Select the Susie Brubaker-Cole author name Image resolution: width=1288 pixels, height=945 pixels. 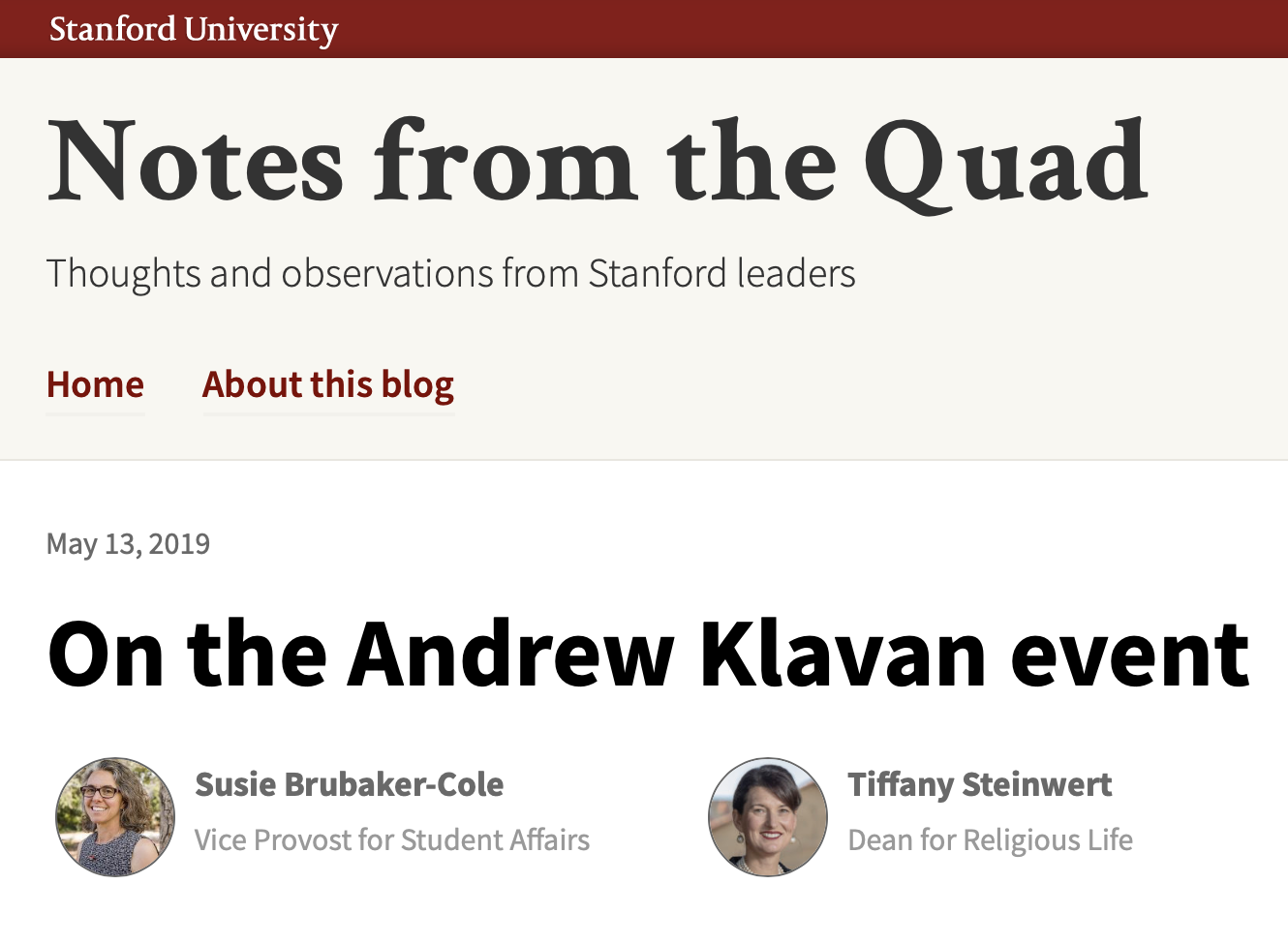point(349,784)
